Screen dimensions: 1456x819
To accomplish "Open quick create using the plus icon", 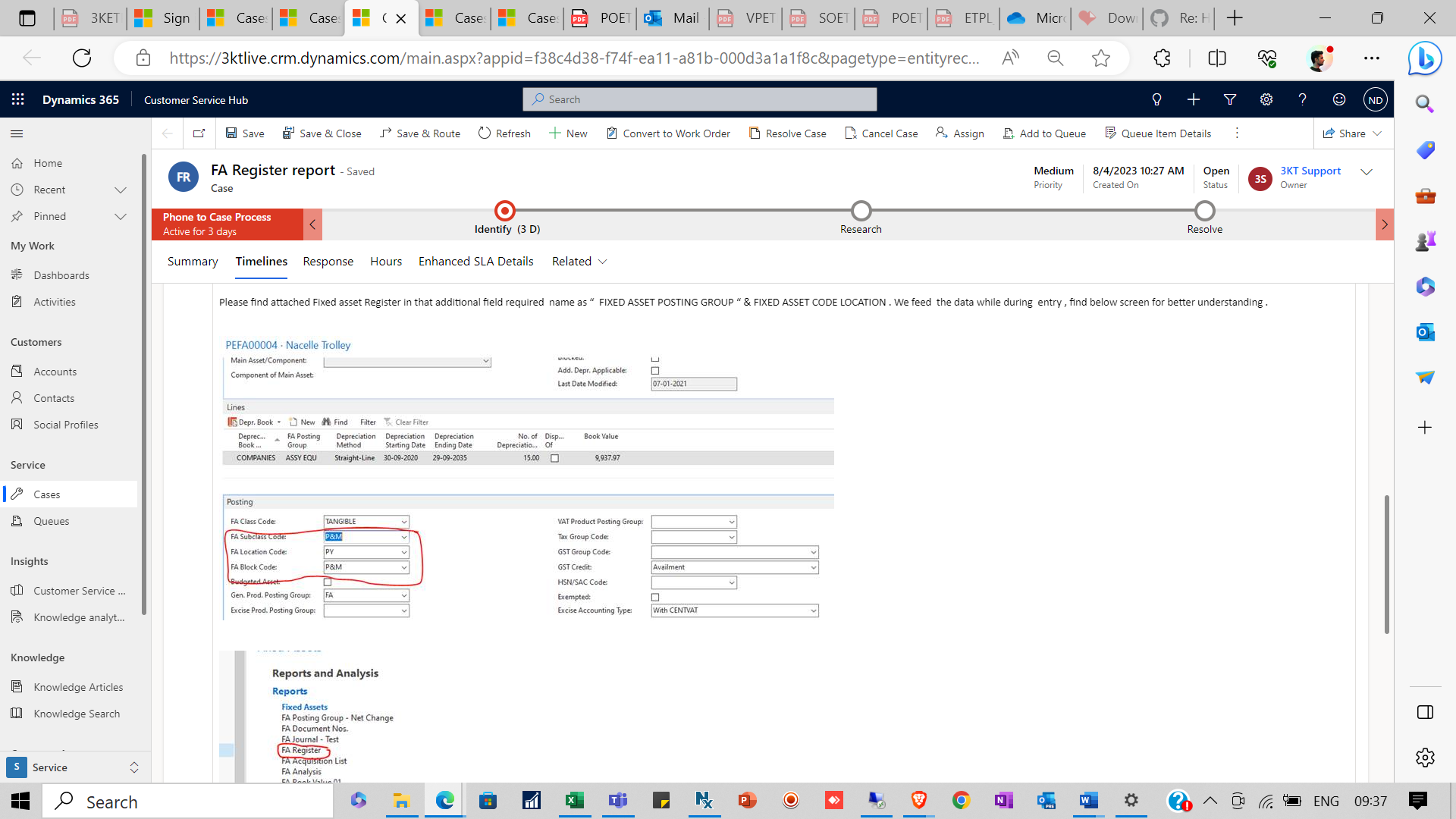I will point(1193,99).
